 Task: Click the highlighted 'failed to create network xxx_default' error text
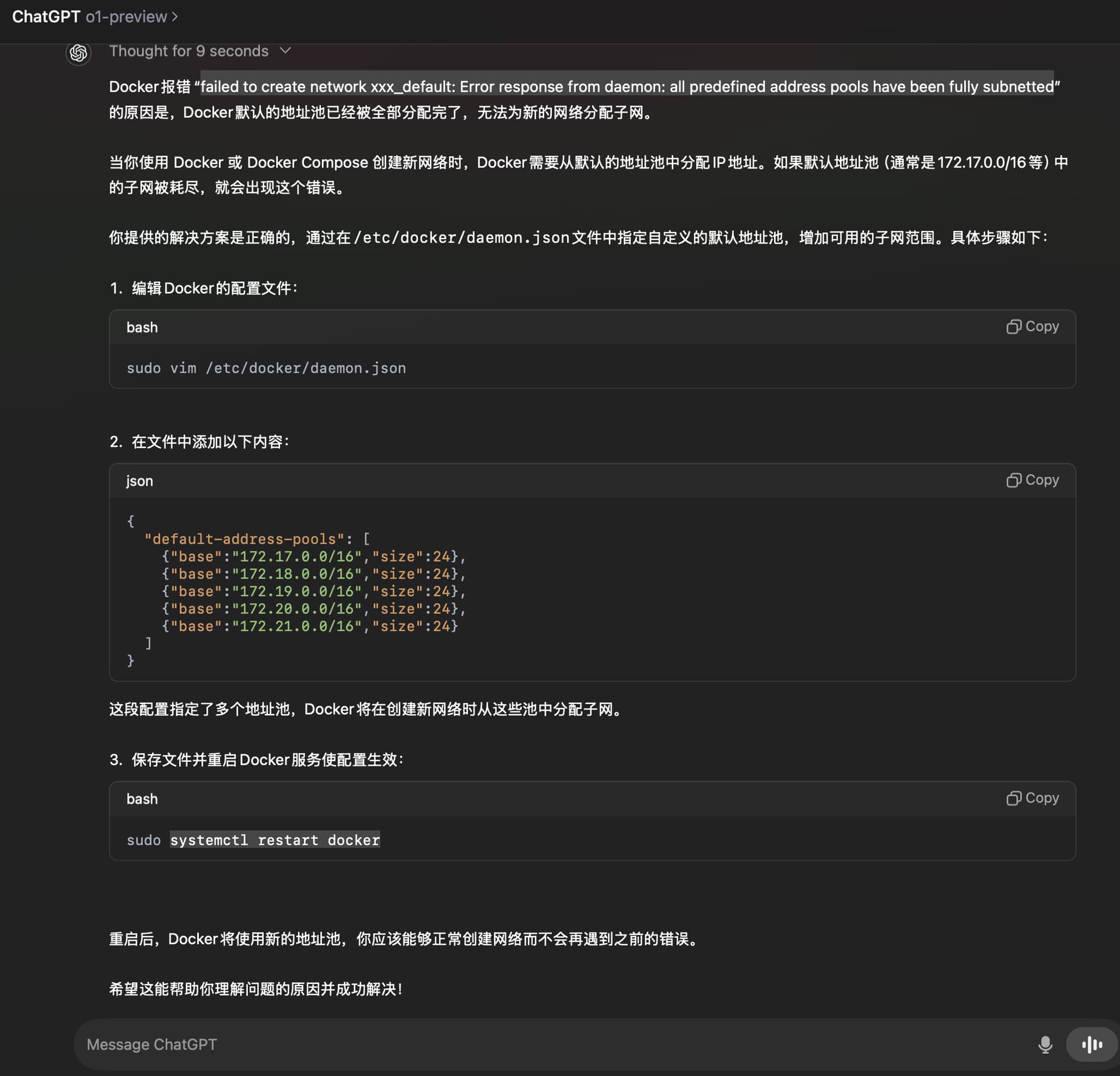(627, 86)
